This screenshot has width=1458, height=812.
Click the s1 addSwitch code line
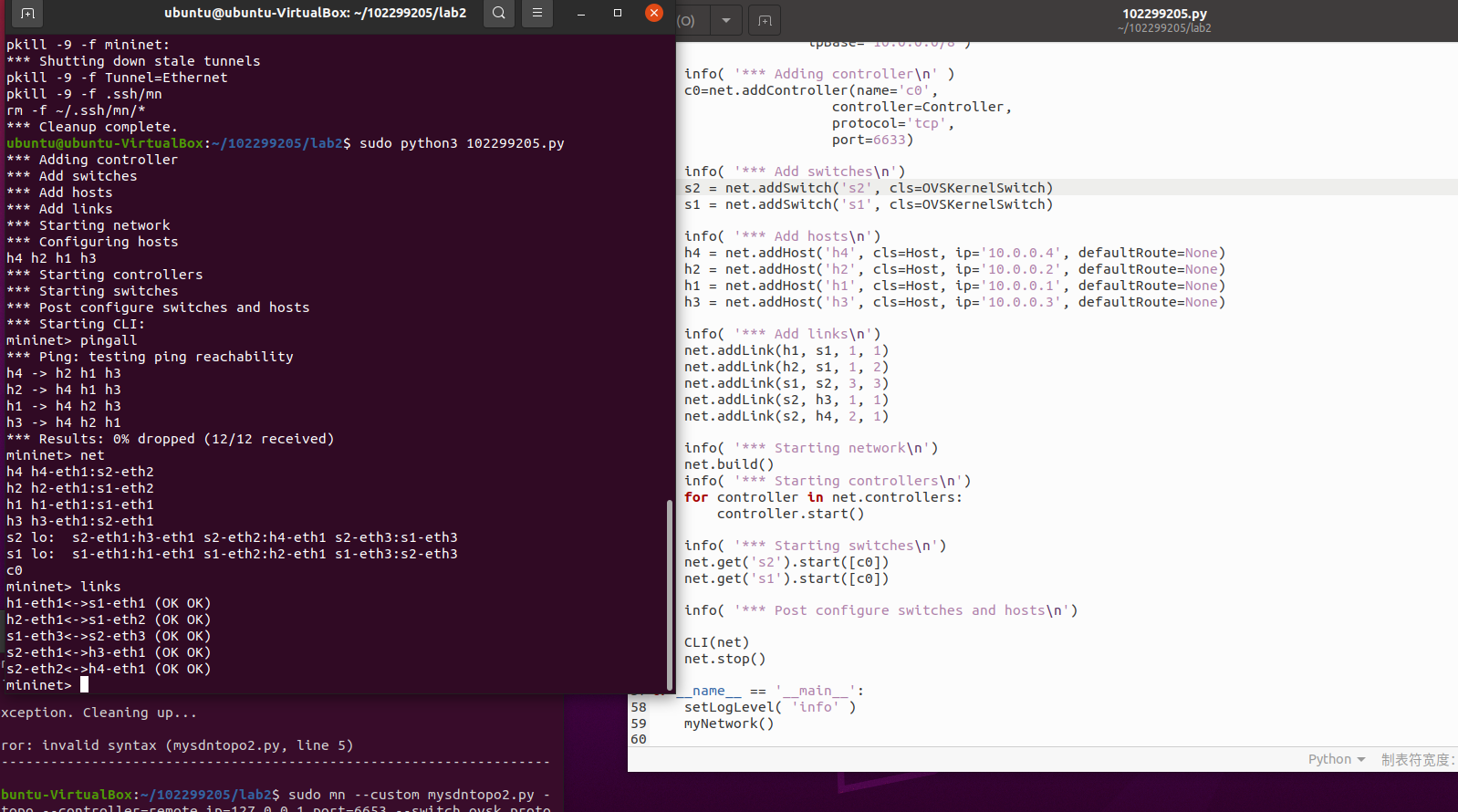coord(869,204)
